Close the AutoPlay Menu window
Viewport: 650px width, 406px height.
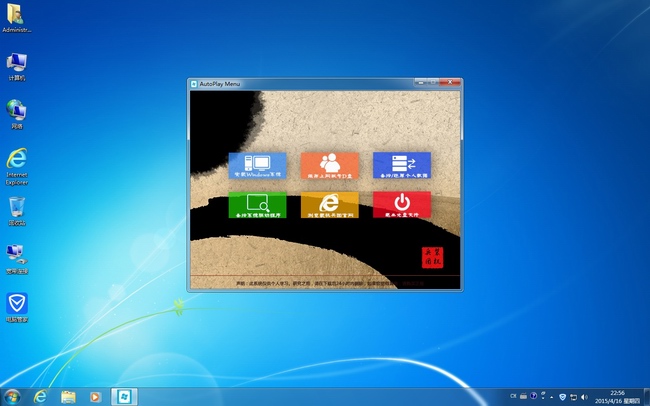point(450,83)
